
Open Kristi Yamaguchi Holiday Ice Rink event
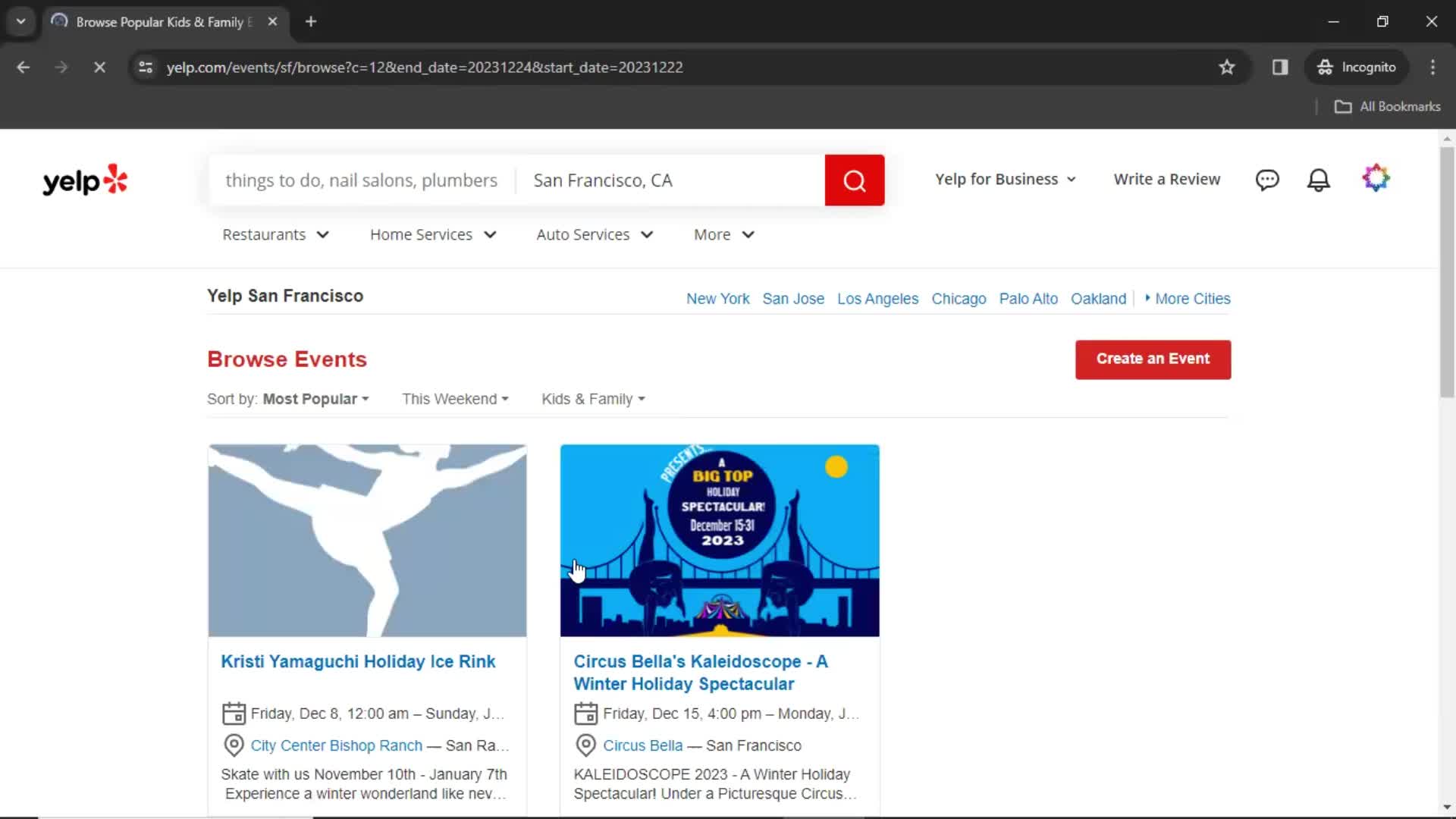click(358, 661)
